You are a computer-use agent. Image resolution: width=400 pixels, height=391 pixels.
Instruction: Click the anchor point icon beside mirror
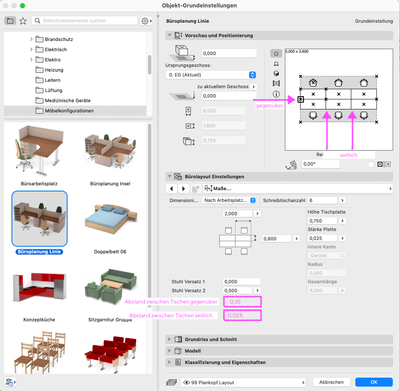click(388, 164)
